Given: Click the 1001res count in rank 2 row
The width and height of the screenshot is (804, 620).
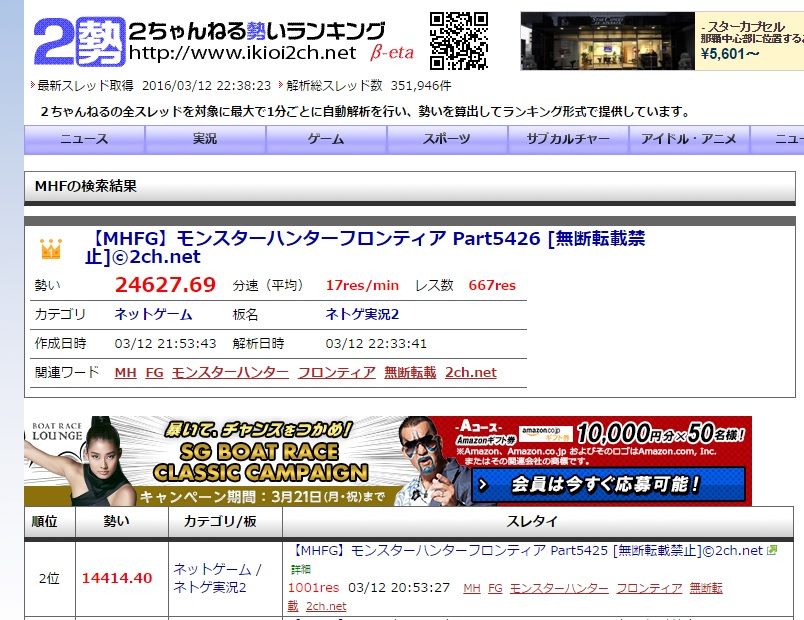Looking at the screenshot, I should (313, 588).
